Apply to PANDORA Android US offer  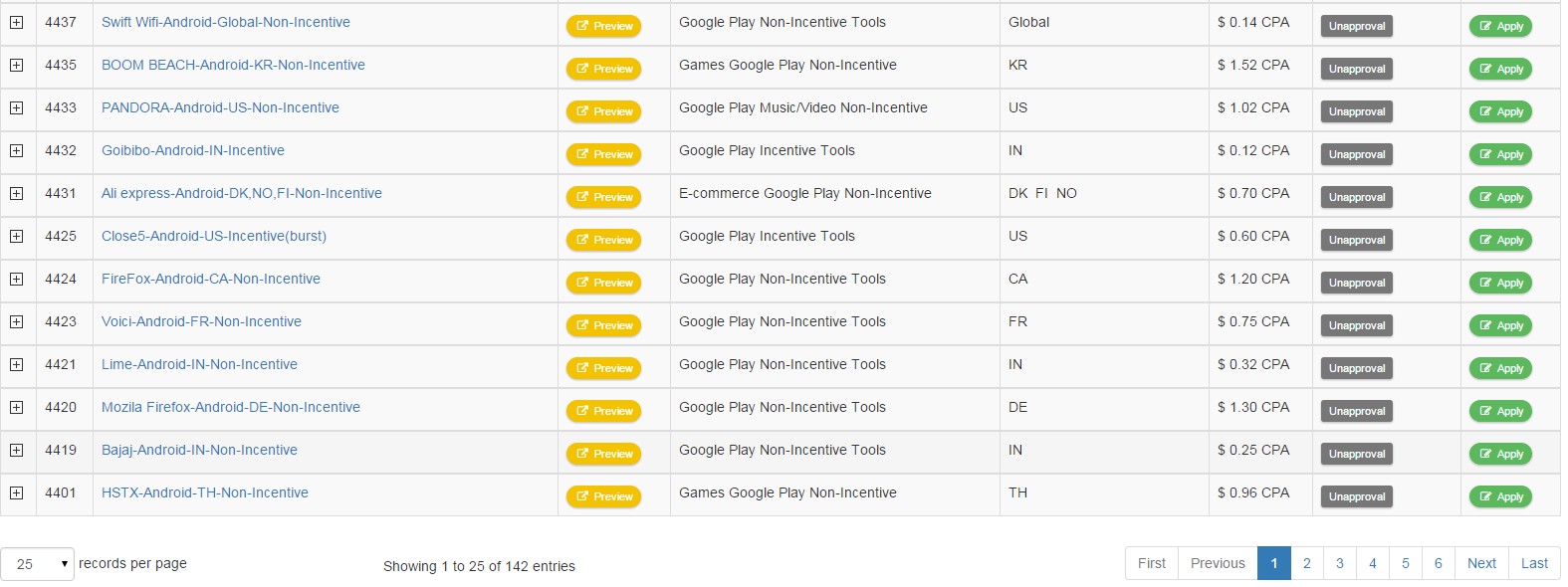1500,111
